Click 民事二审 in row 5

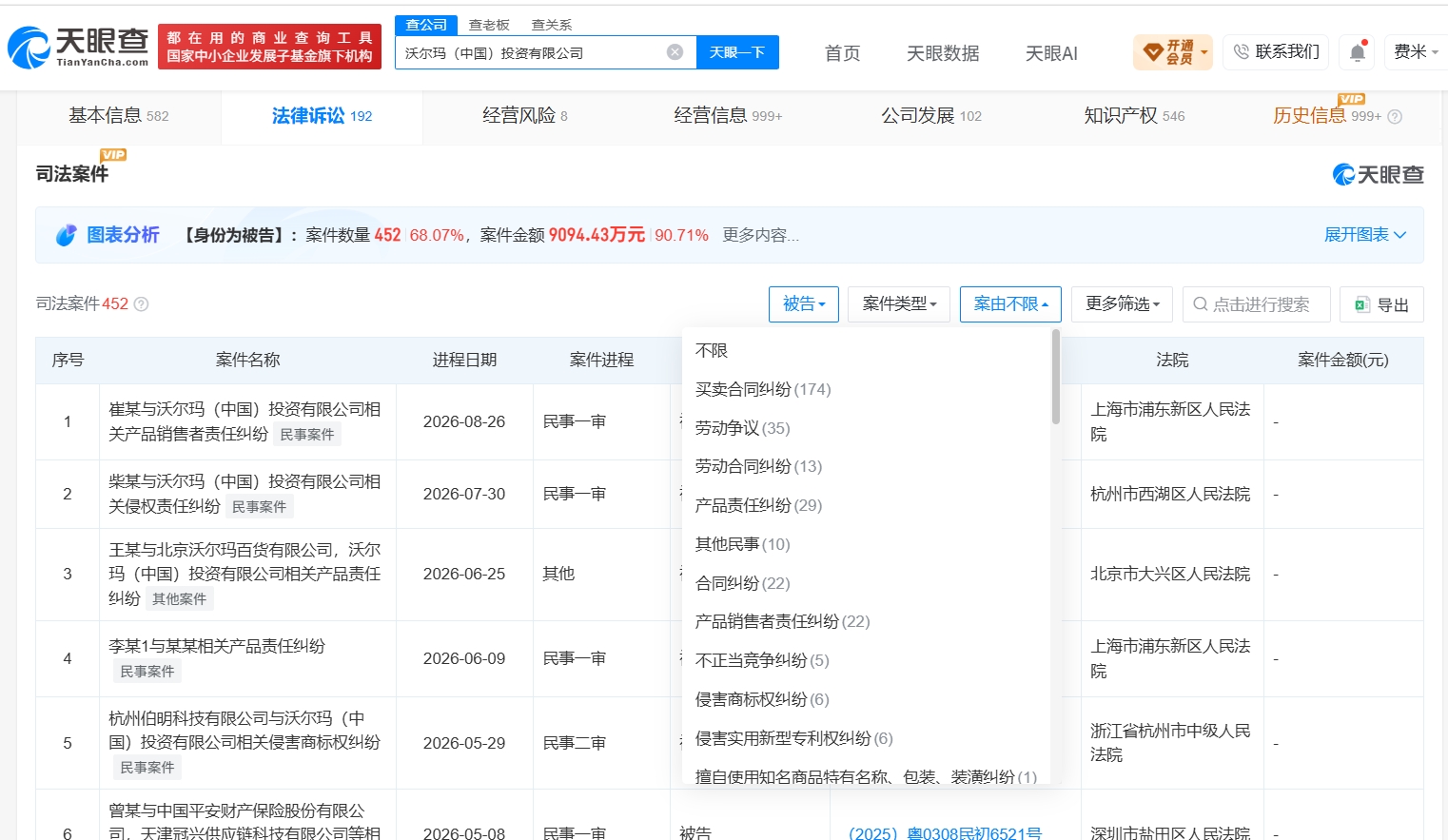(575, 743)
